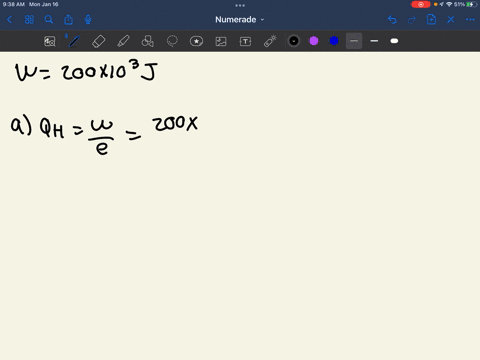Undo the last stroke

click(x=392, y=20)
